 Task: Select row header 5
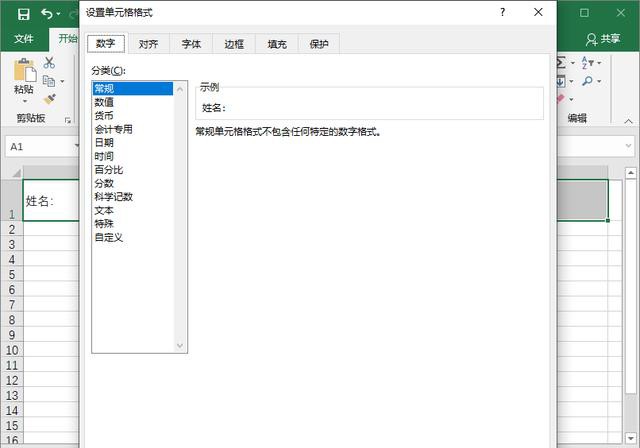click(x=12, y=275)
